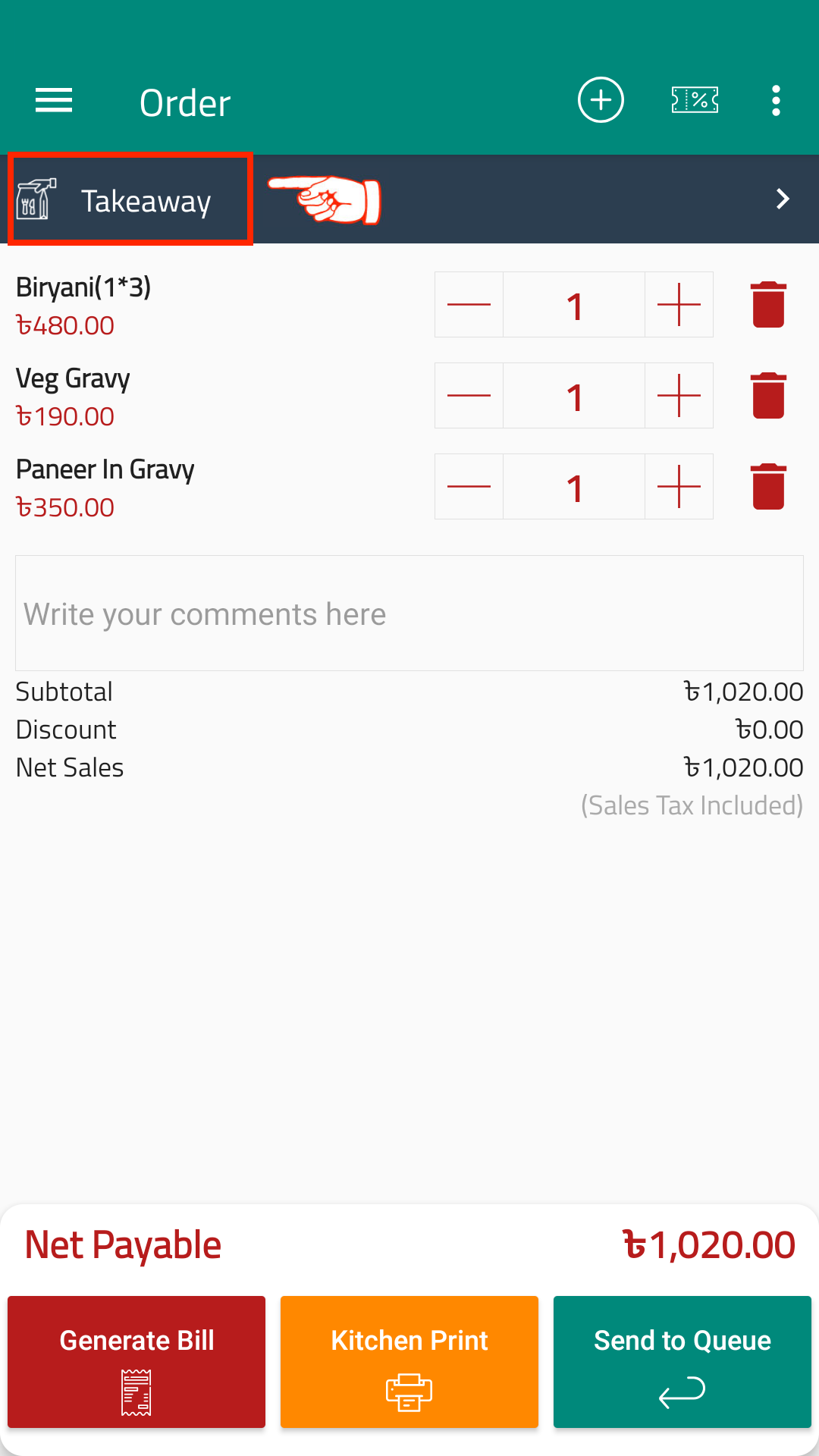Screen dimensions: 819x1456
Task: Expand order type bar with chevron arrow
Action: pos(783,199)
